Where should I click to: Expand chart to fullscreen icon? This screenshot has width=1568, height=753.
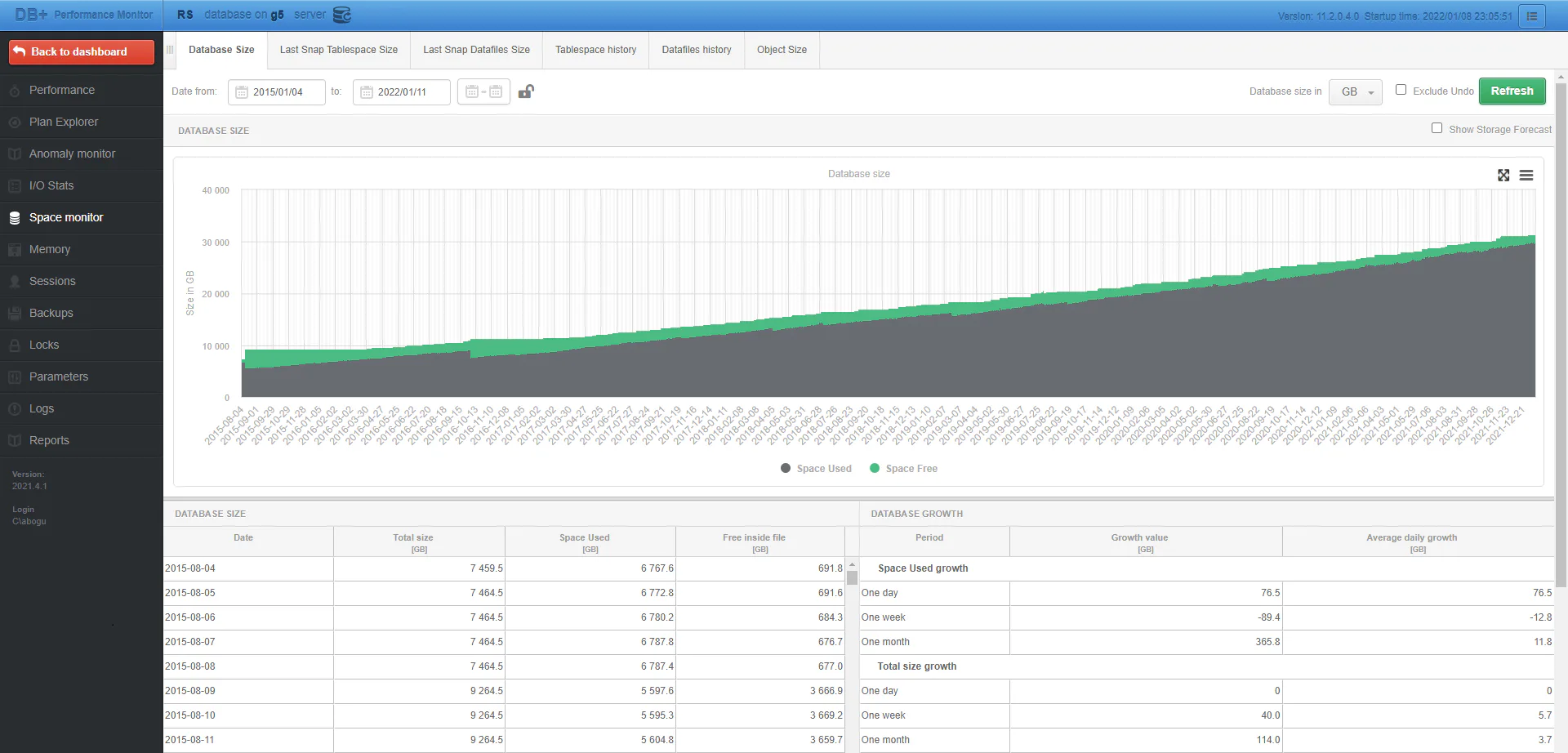tap(1503, 175)
